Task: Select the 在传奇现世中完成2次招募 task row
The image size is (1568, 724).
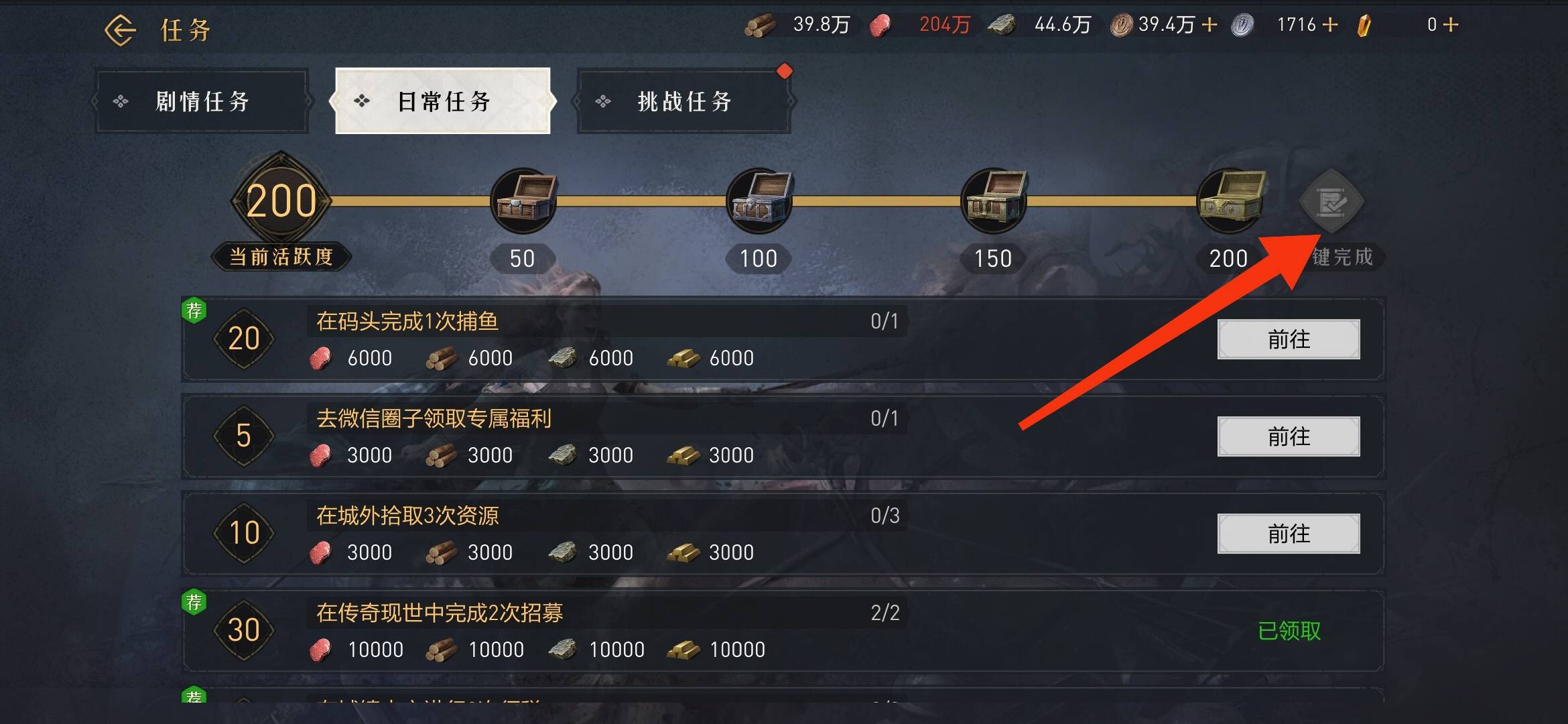Action: (783, 631)
